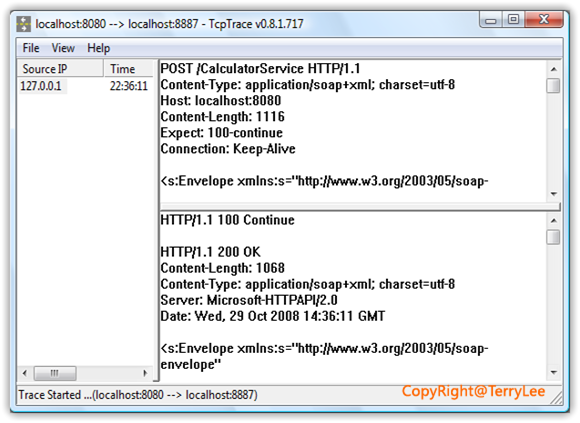
Task: Click up arrow of request pane scrollbar
Action: (554, 69)
